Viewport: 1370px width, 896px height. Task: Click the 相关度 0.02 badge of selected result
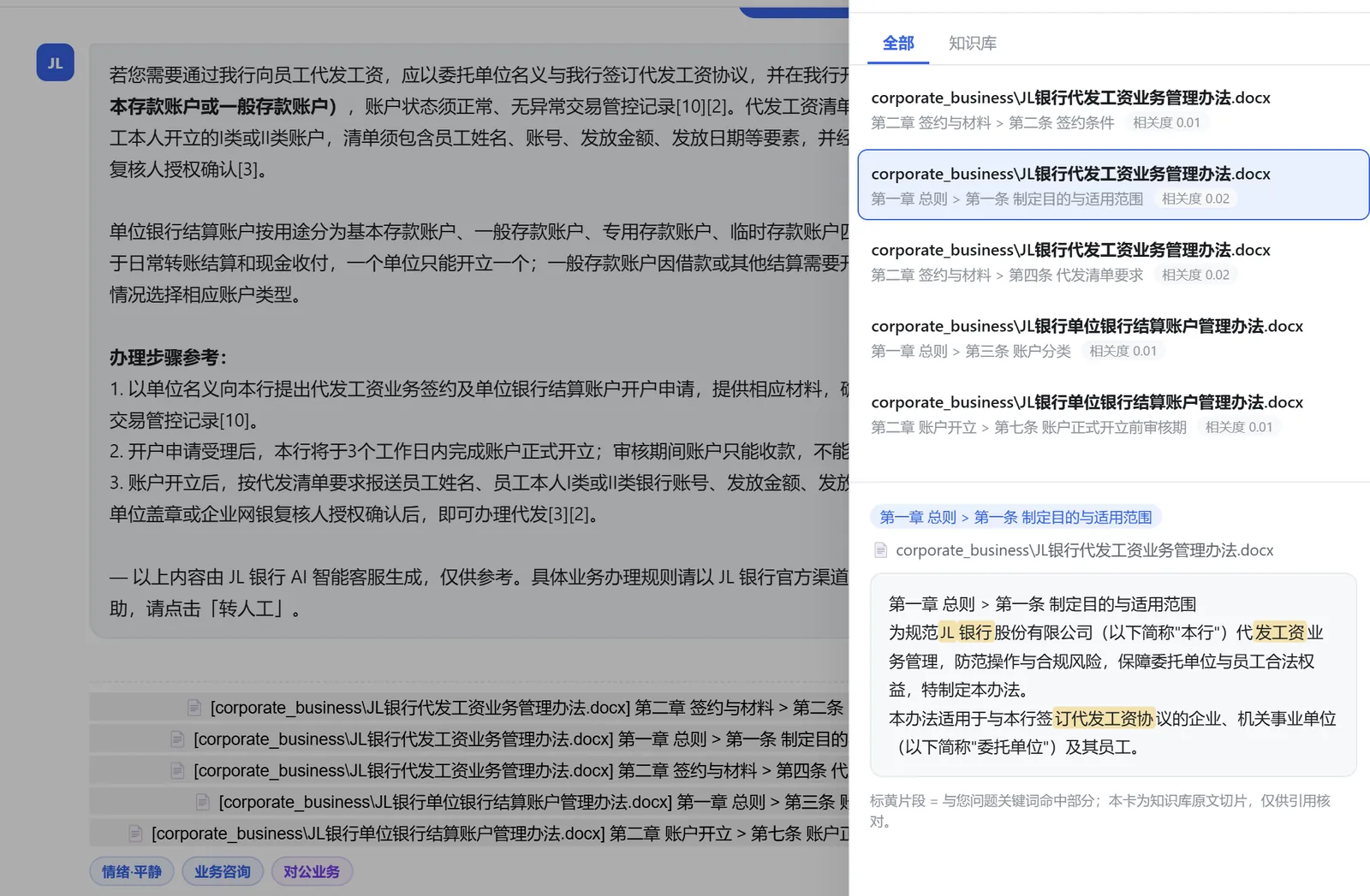1195,199
